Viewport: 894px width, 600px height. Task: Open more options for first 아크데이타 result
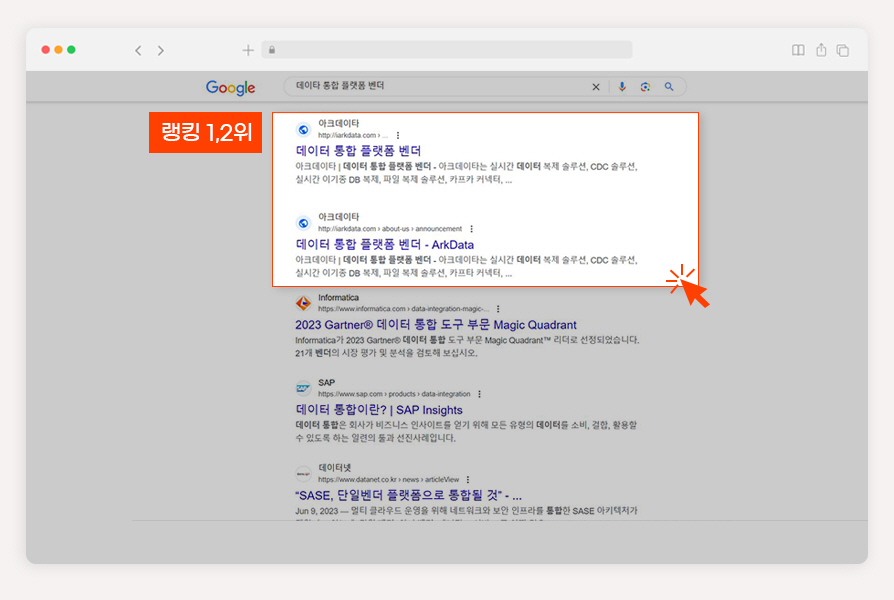point(398,135)
